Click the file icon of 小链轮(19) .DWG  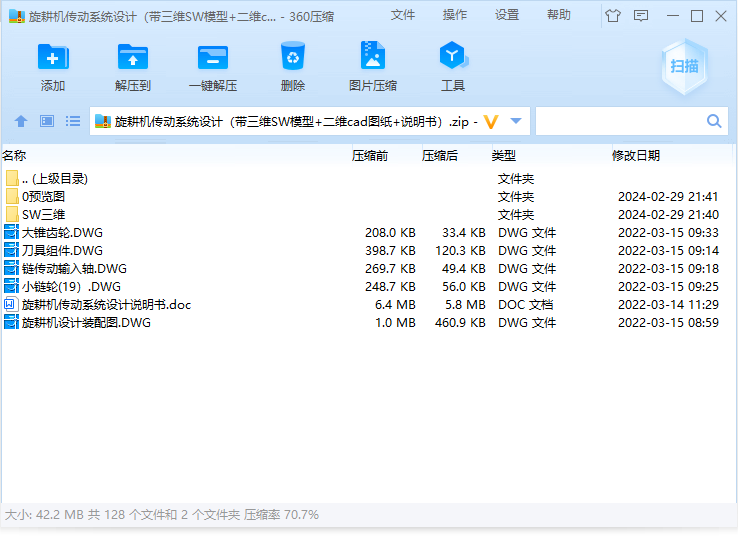(11, 286)
